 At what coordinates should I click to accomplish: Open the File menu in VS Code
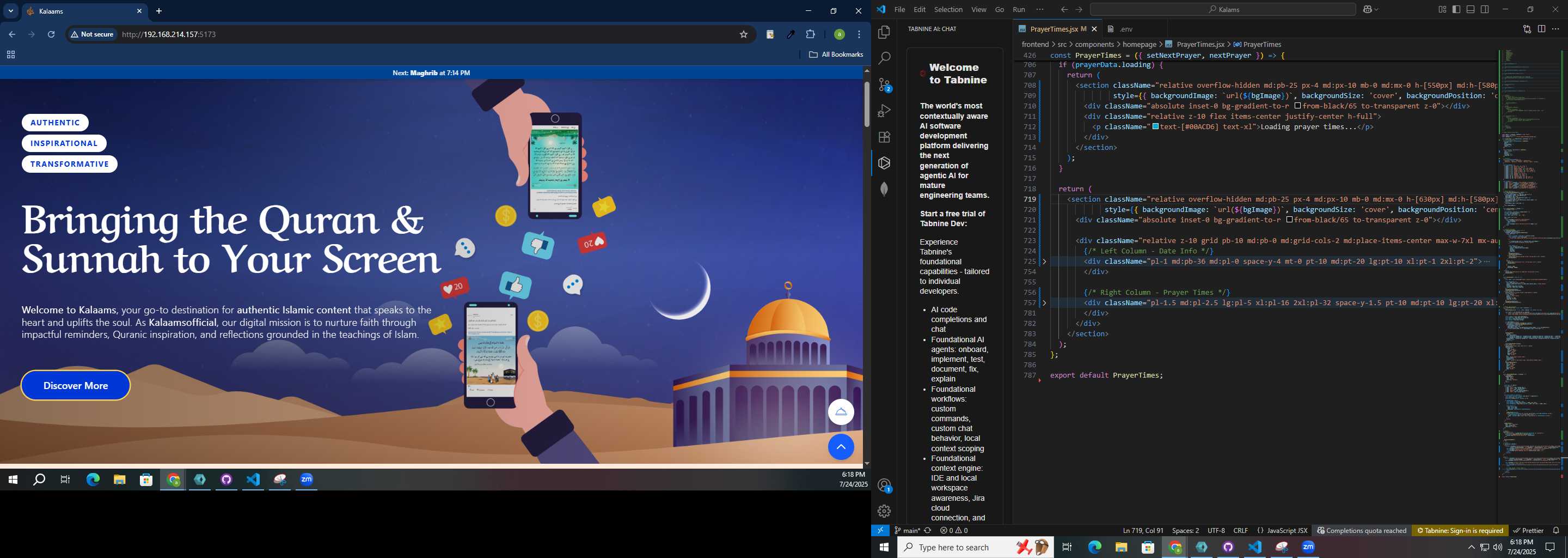[899, 9]
